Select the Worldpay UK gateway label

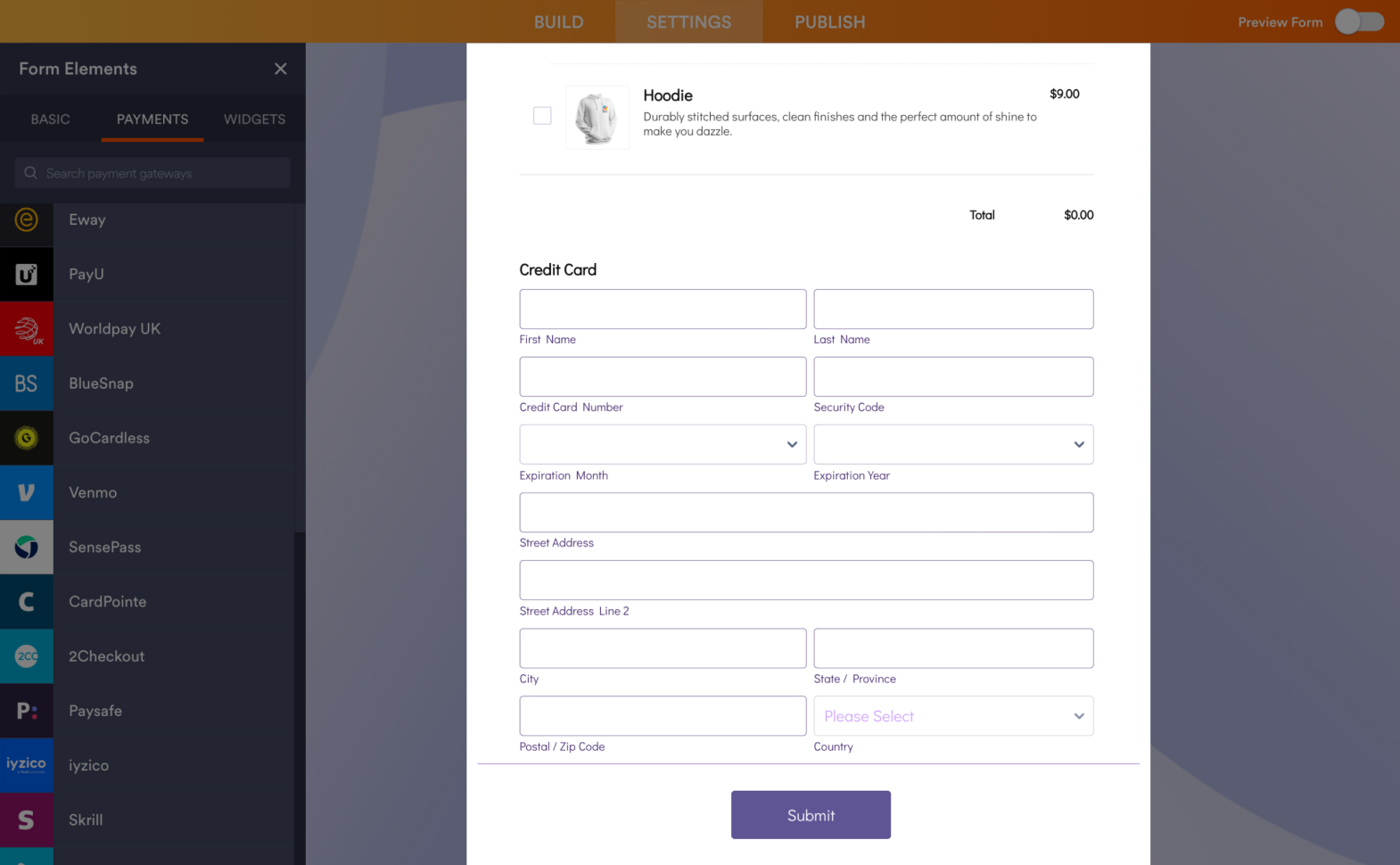click(x=115, y=328)
